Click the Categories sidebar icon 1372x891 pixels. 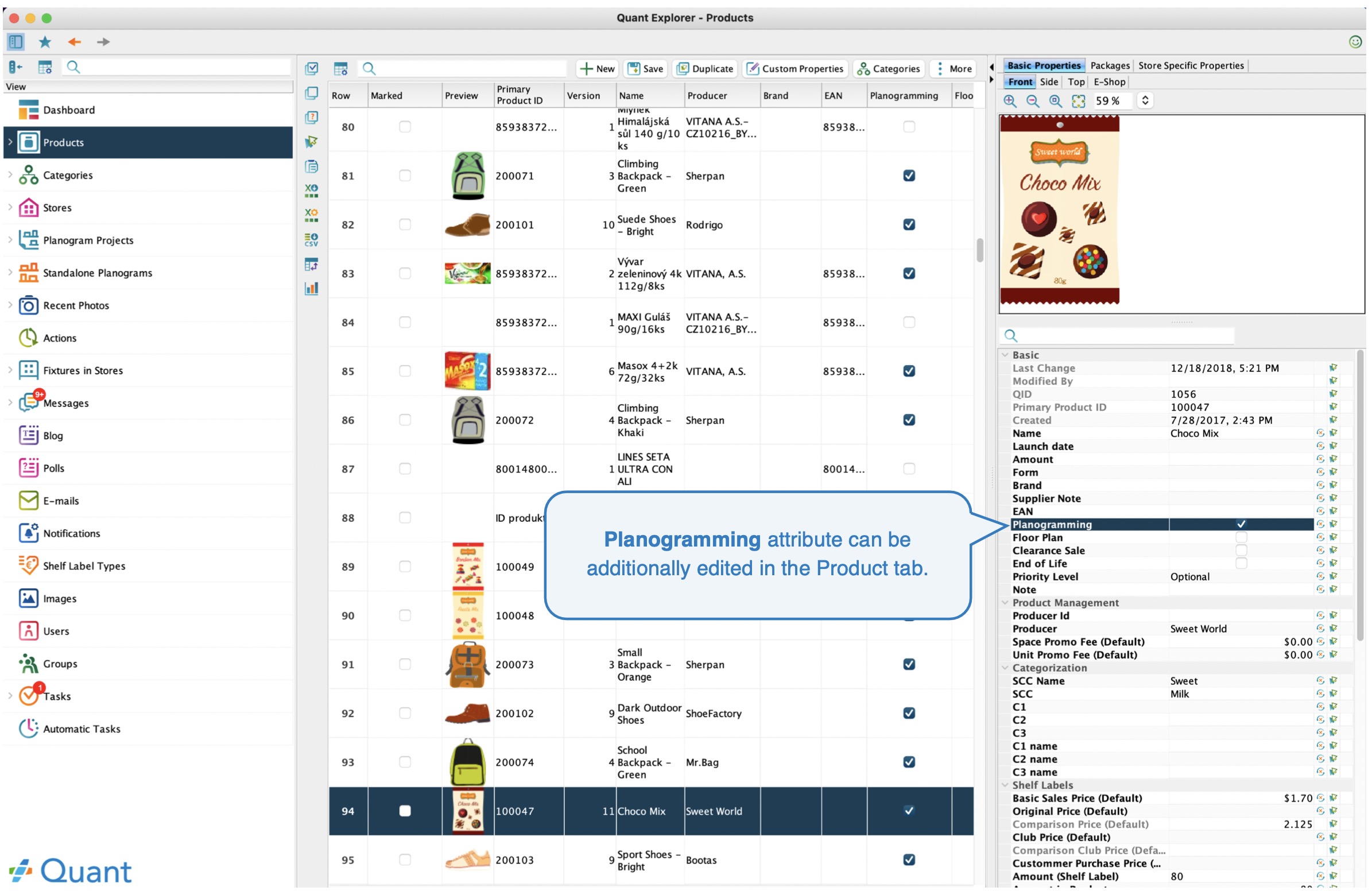28,175
